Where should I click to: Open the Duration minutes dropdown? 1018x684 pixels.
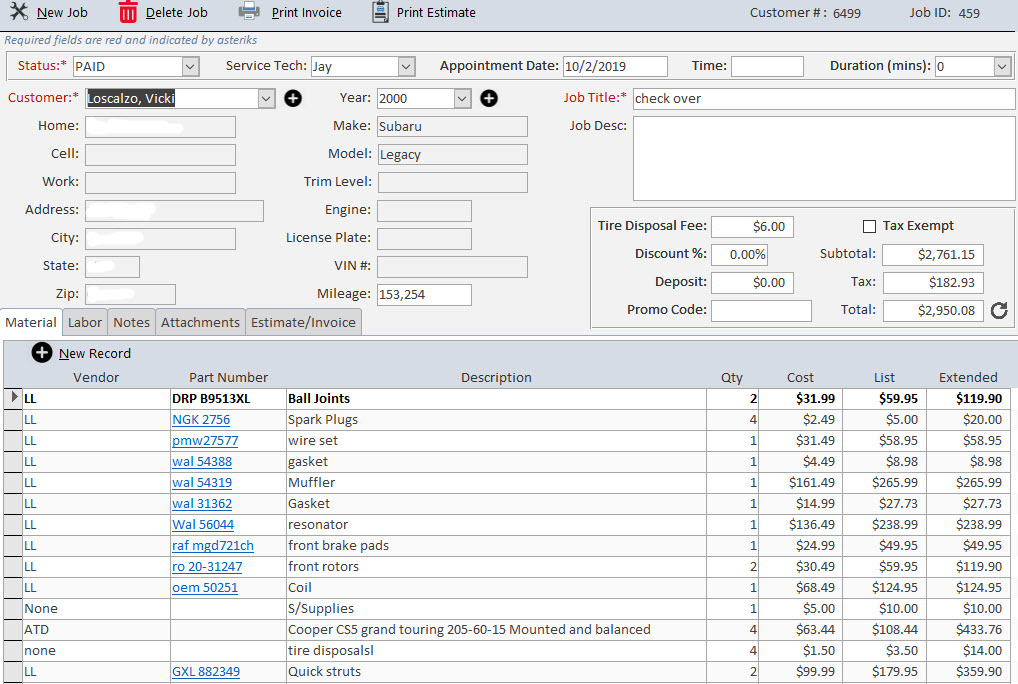click(1002, 66)
